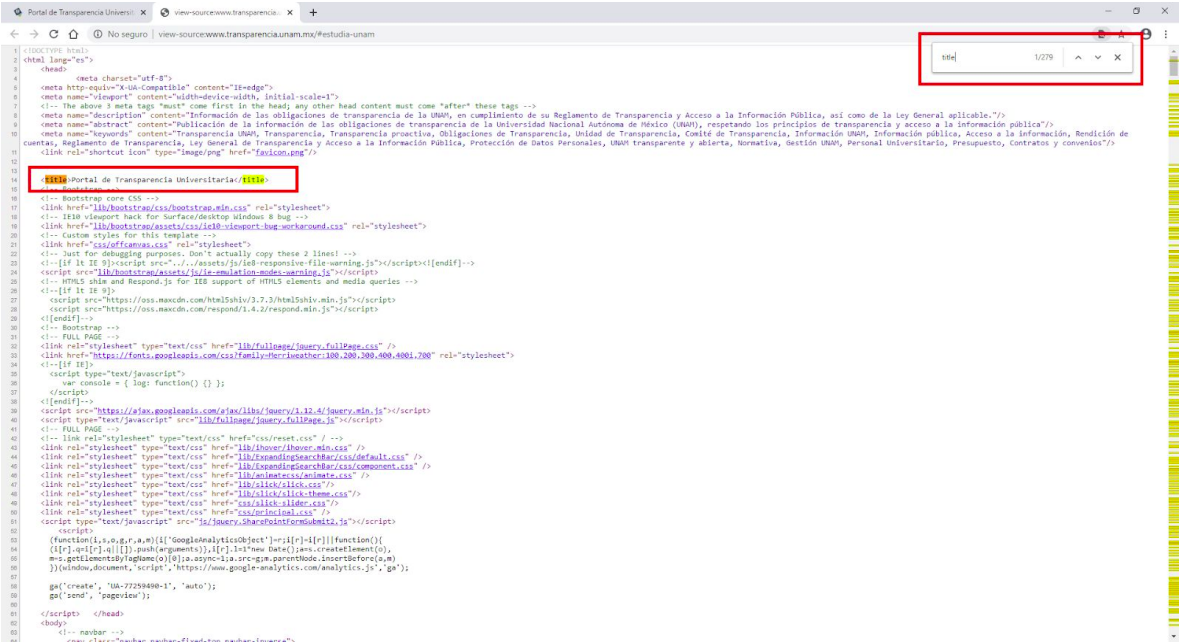Close the Portal de Transparencia tab
The height and width of the screenshot is (643, 1181).
[143, 13]
